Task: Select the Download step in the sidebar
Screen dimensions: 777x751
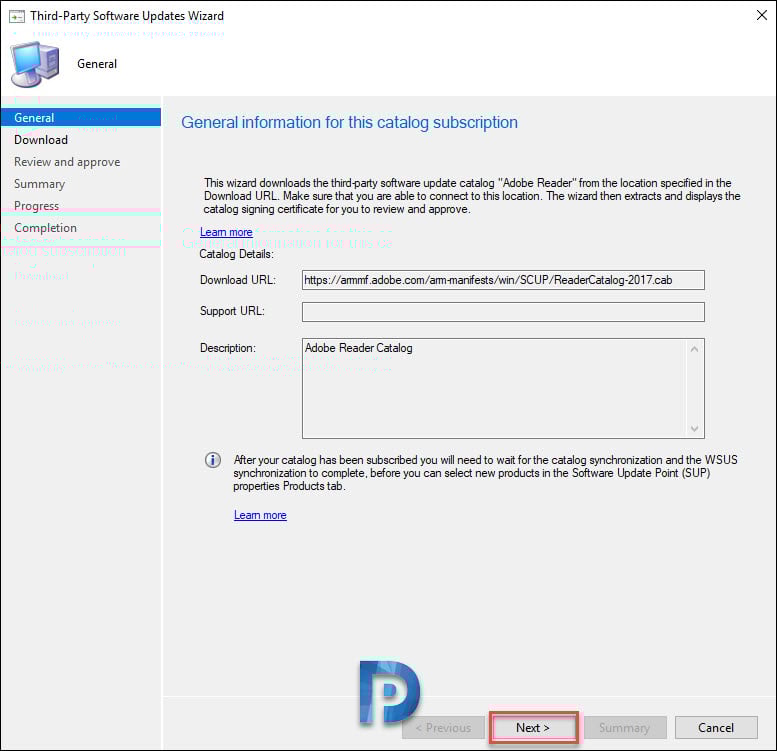Action: click(41, 140)
